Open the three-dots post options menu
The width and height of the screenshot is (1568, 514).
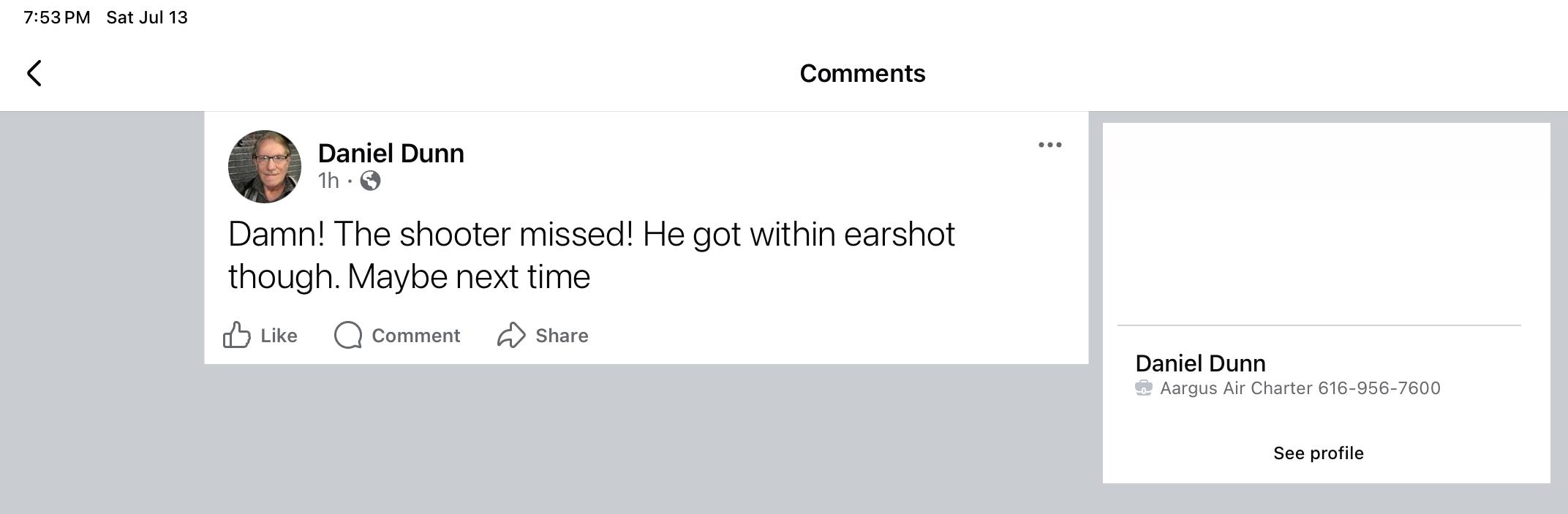pos(1049,145)
